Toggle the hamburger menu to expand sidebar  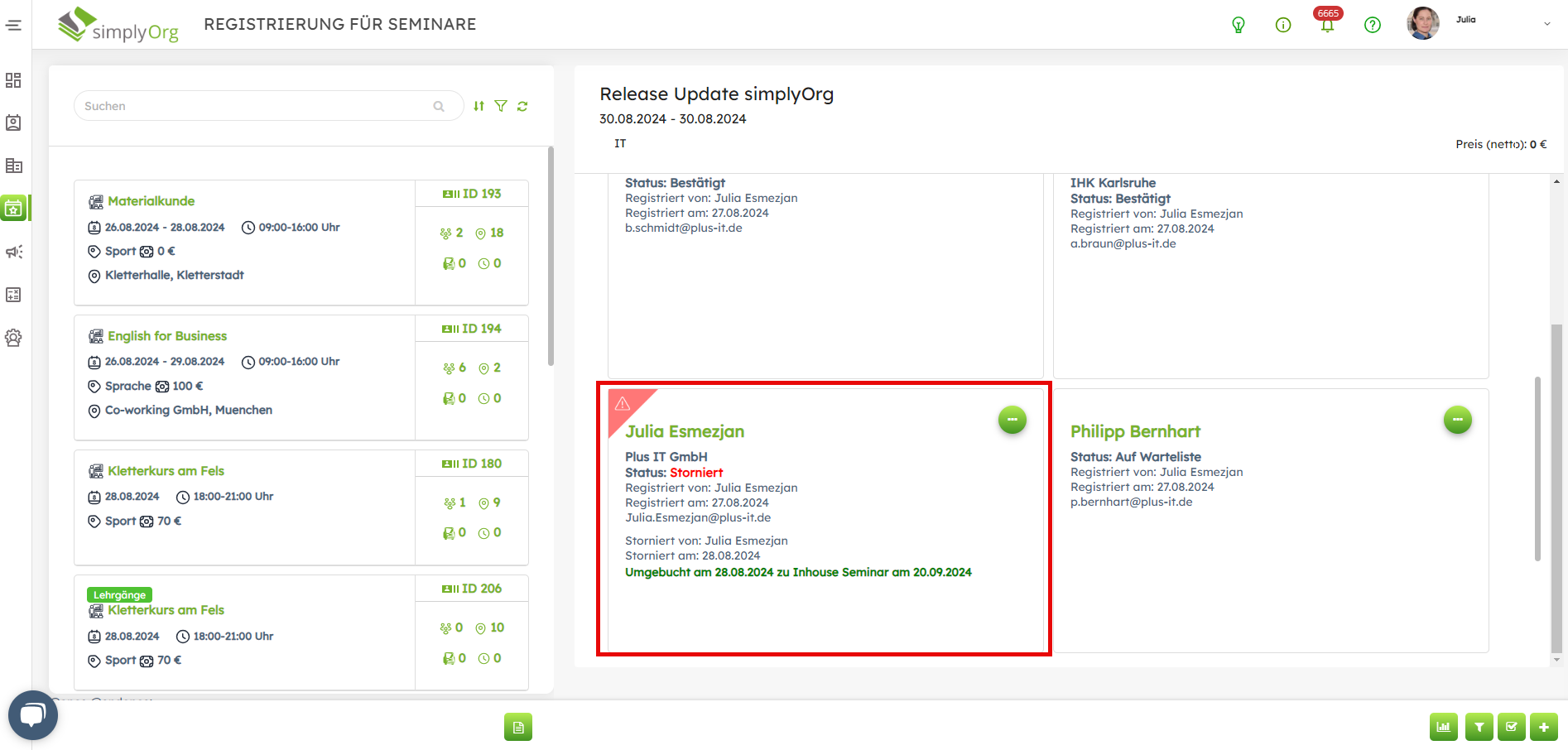[x=14, y=25]
